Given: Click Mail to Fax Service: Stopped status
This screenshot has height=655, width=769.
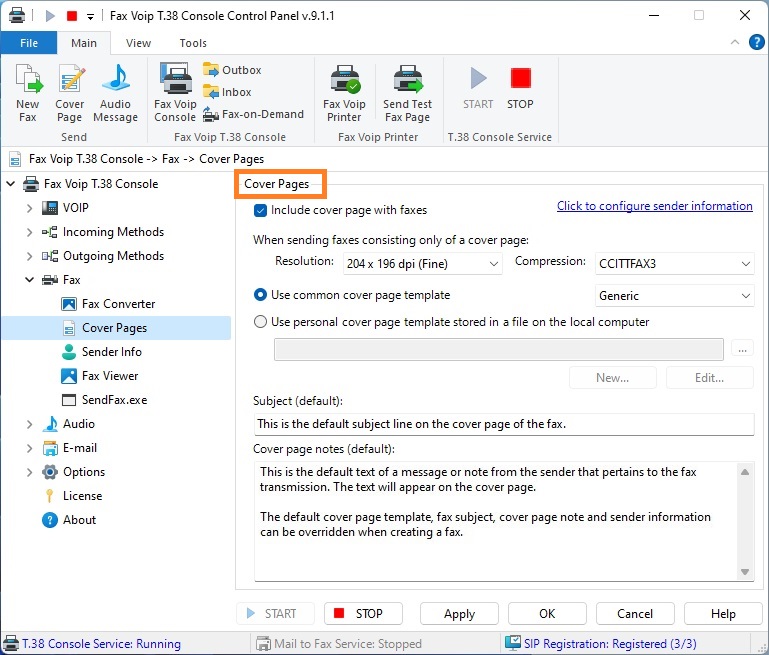Looking at the screenshot, I should click(x=339, y=643).
